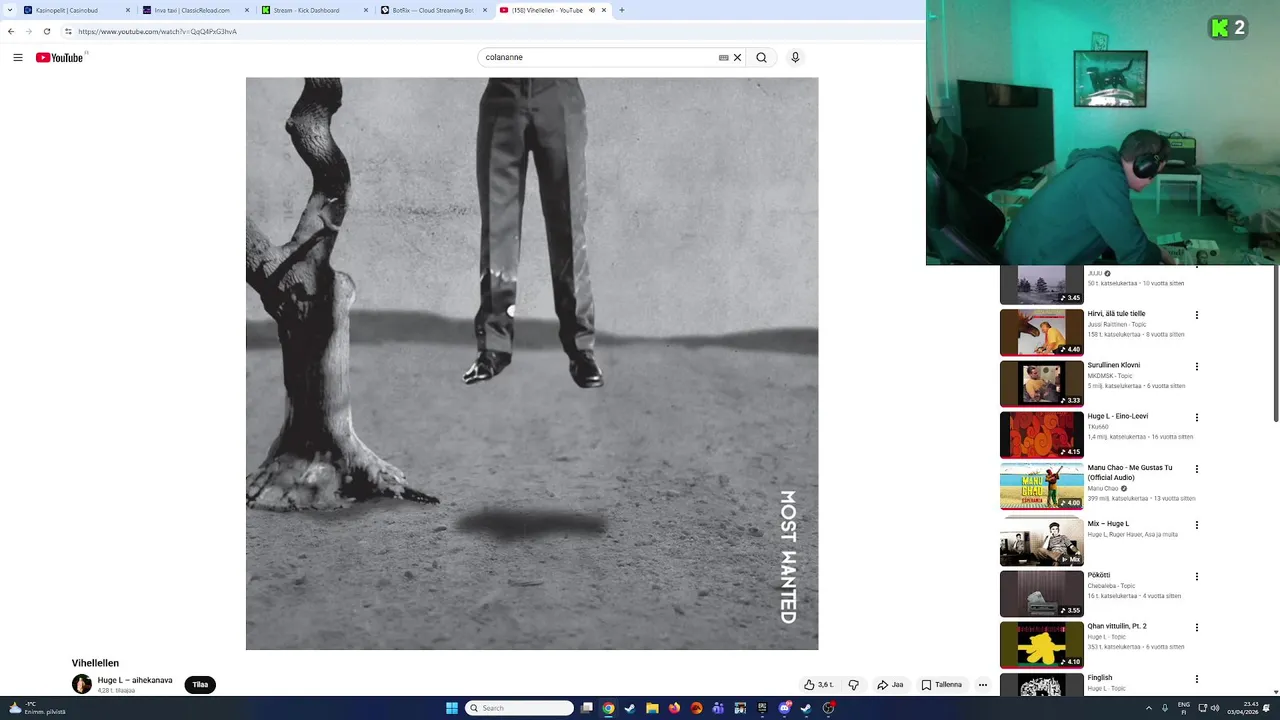Screen dimensions: 1280x720
Task: Open options for Manu Chao Me Gustas Tu
Action: pyautogui.click(x=1196, y=469)
